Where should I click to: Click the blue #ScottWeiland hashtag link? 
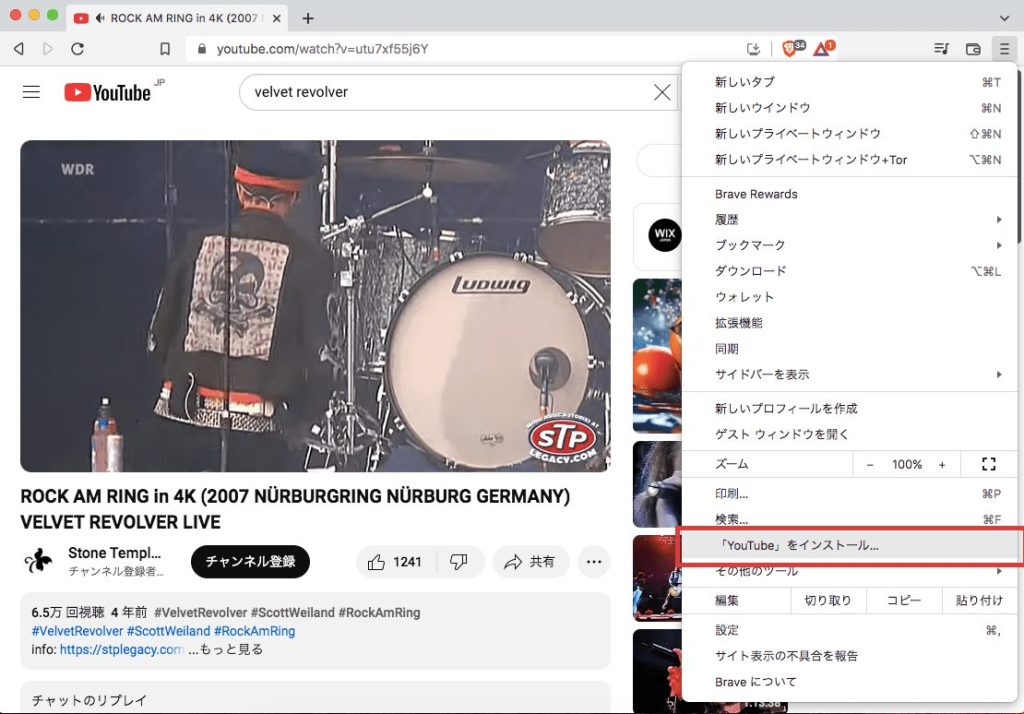click(x=168, y=631)
